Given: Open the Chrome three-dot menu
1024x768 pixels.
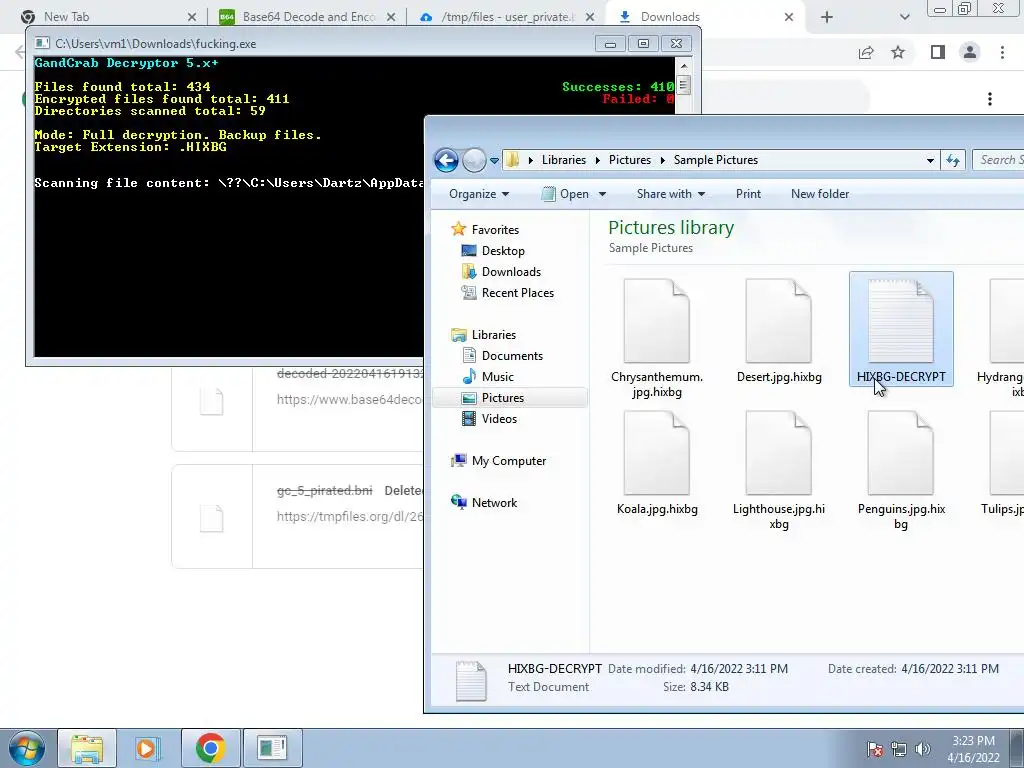Looking at the screenshot, I should coord(1002,53).
